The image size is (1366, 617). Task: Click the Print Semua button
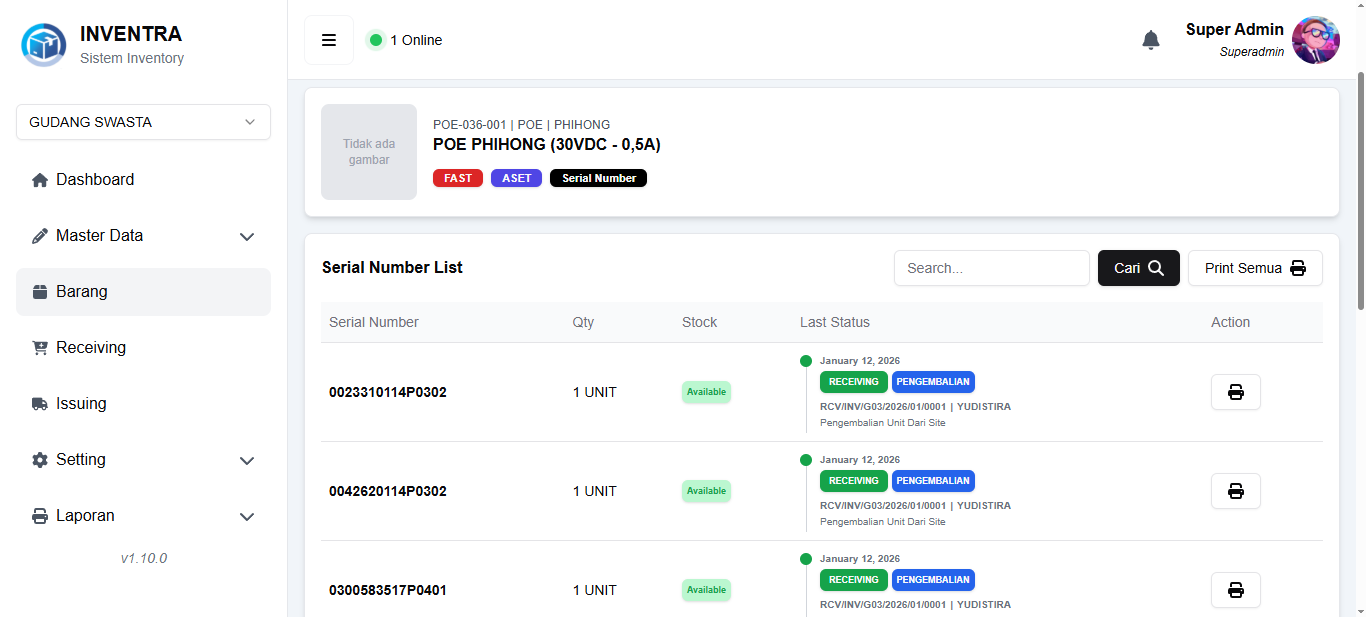(1255, 268)
